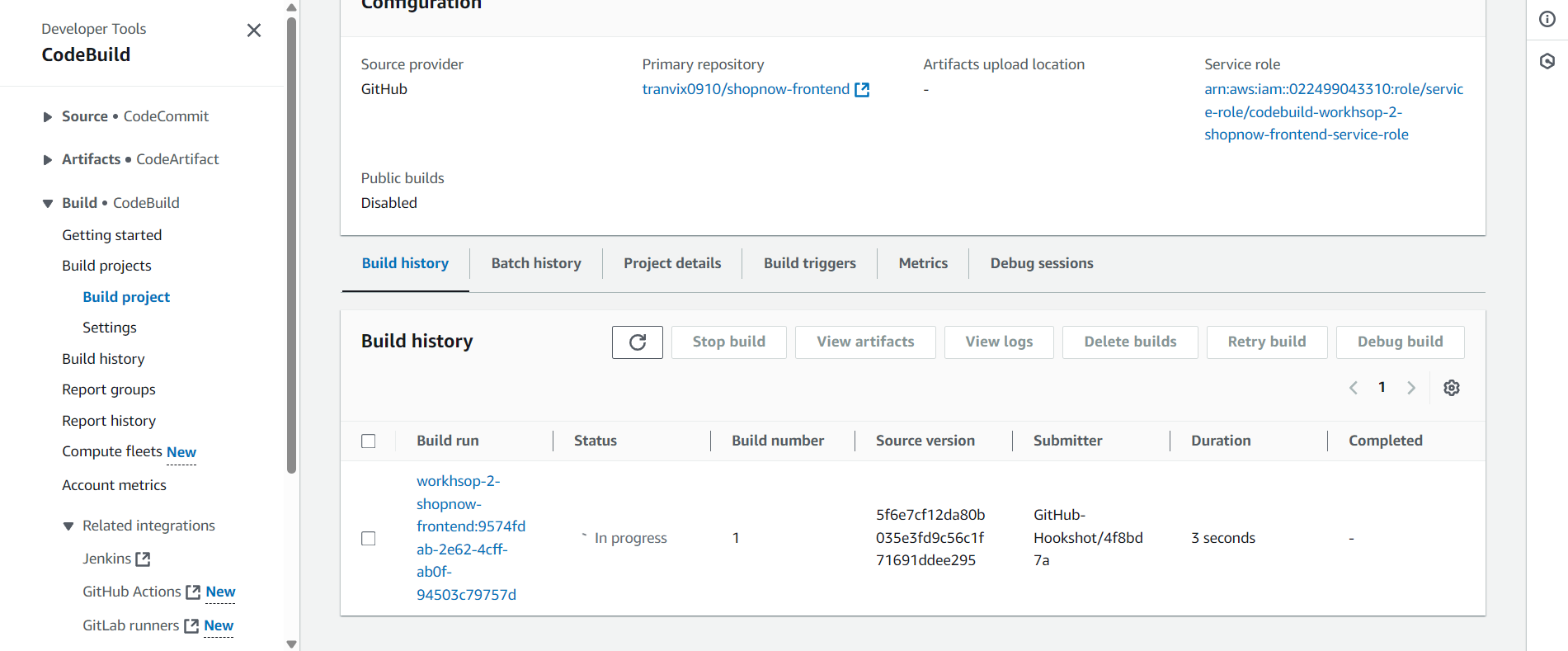Click the Stop build button
This screenshot has width=1568, height=651.
(x=729, y=342)
